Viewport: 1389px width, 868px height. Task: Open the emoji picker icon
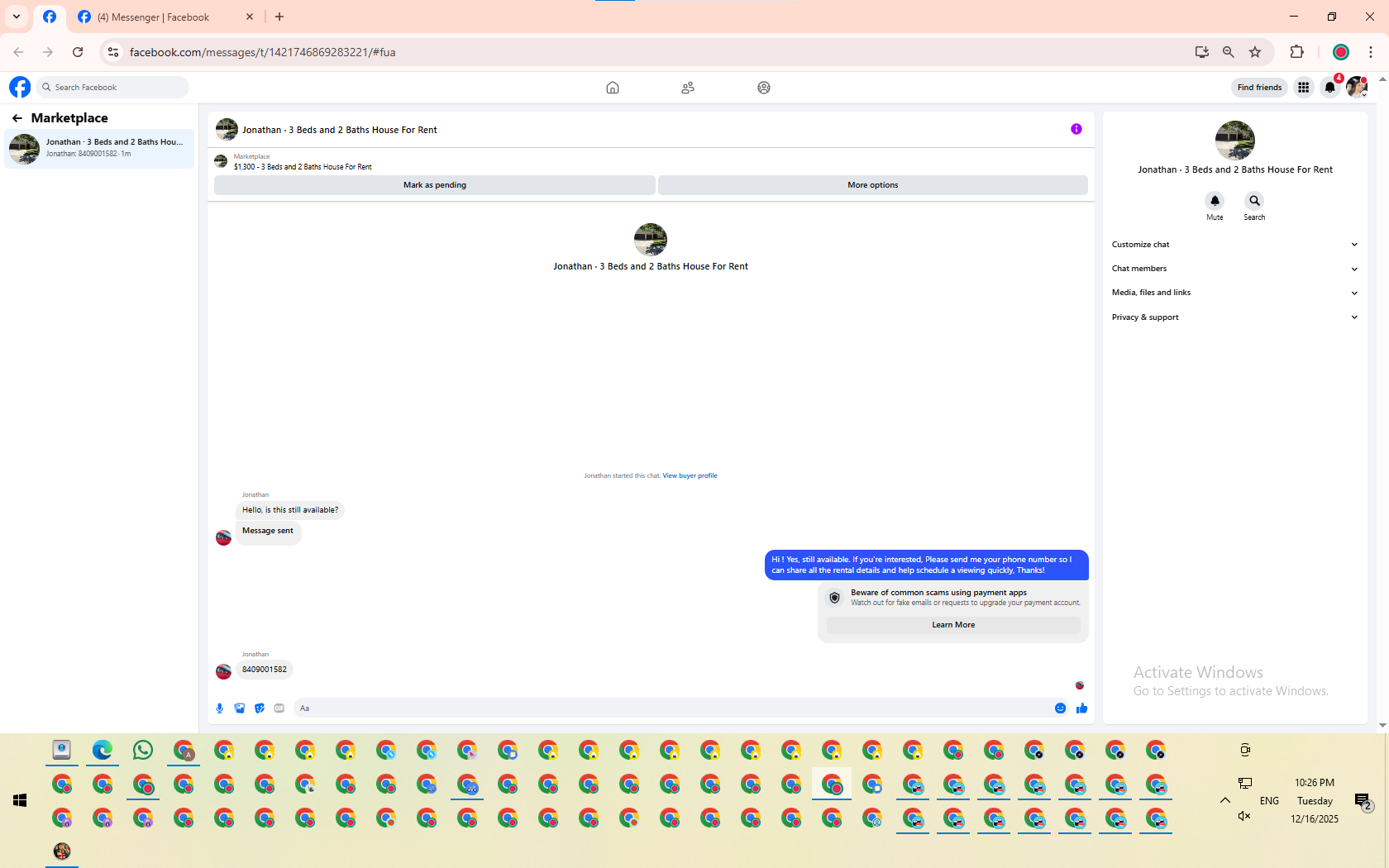pos(1061,708)
